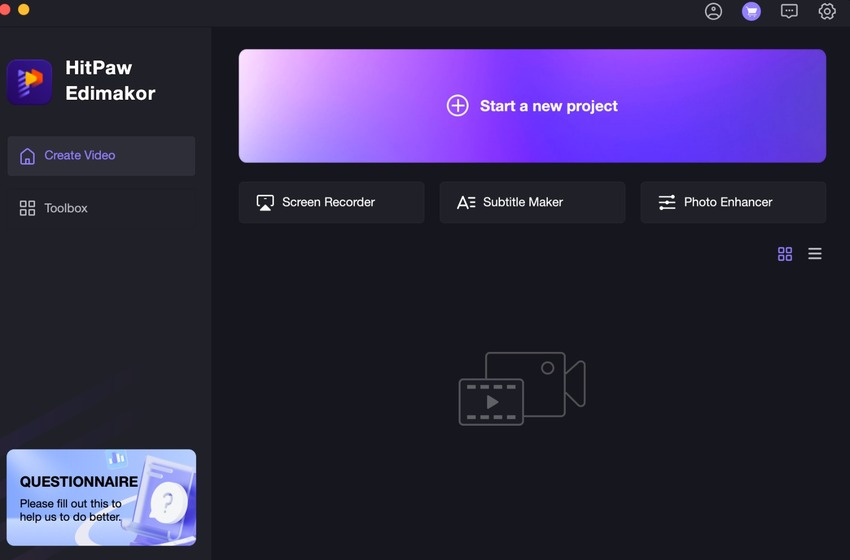The image size is (850, 560).
Task: Open the purple shopping cart store icon
Action: tap(751, 11)
